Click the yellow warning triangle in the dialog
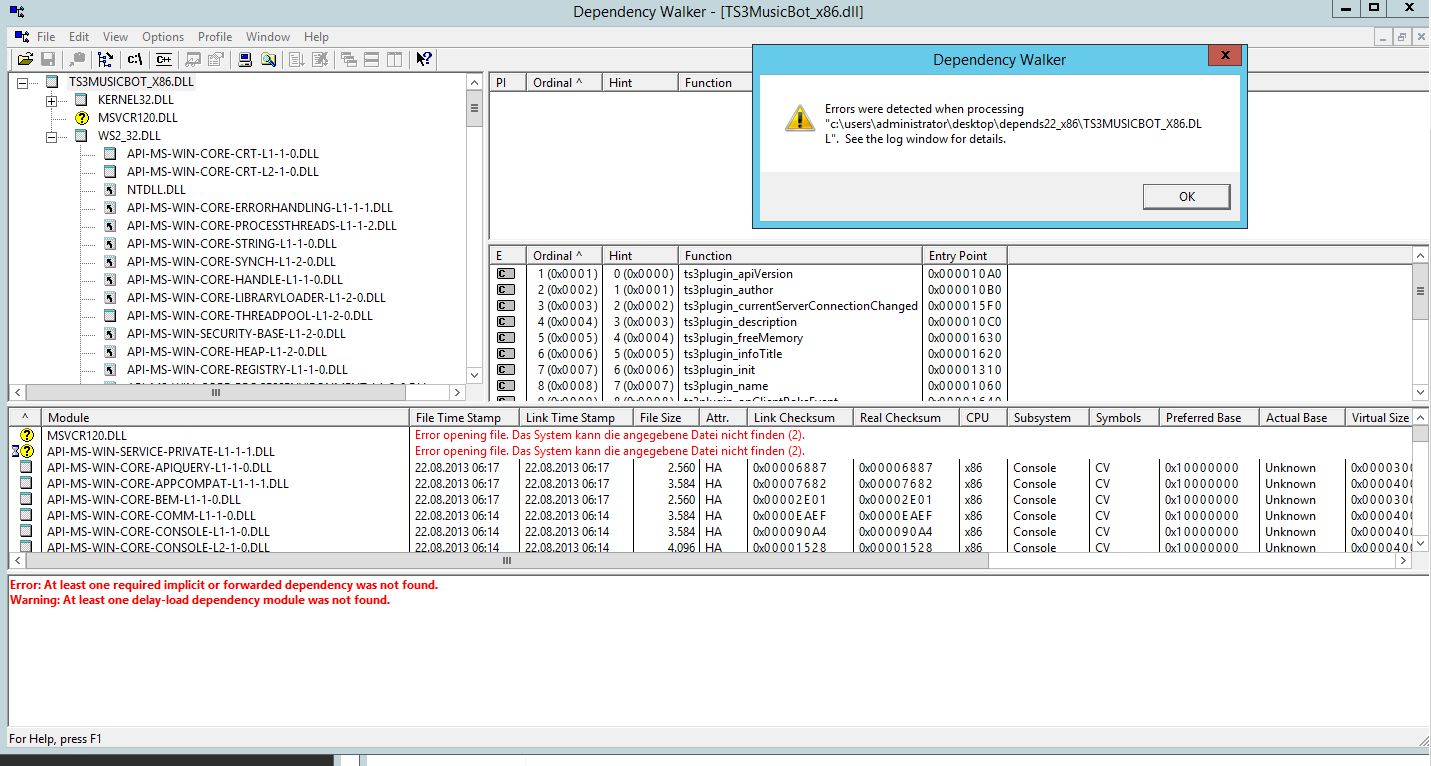This screenshot has width=1431, height=766. [799, 117]
